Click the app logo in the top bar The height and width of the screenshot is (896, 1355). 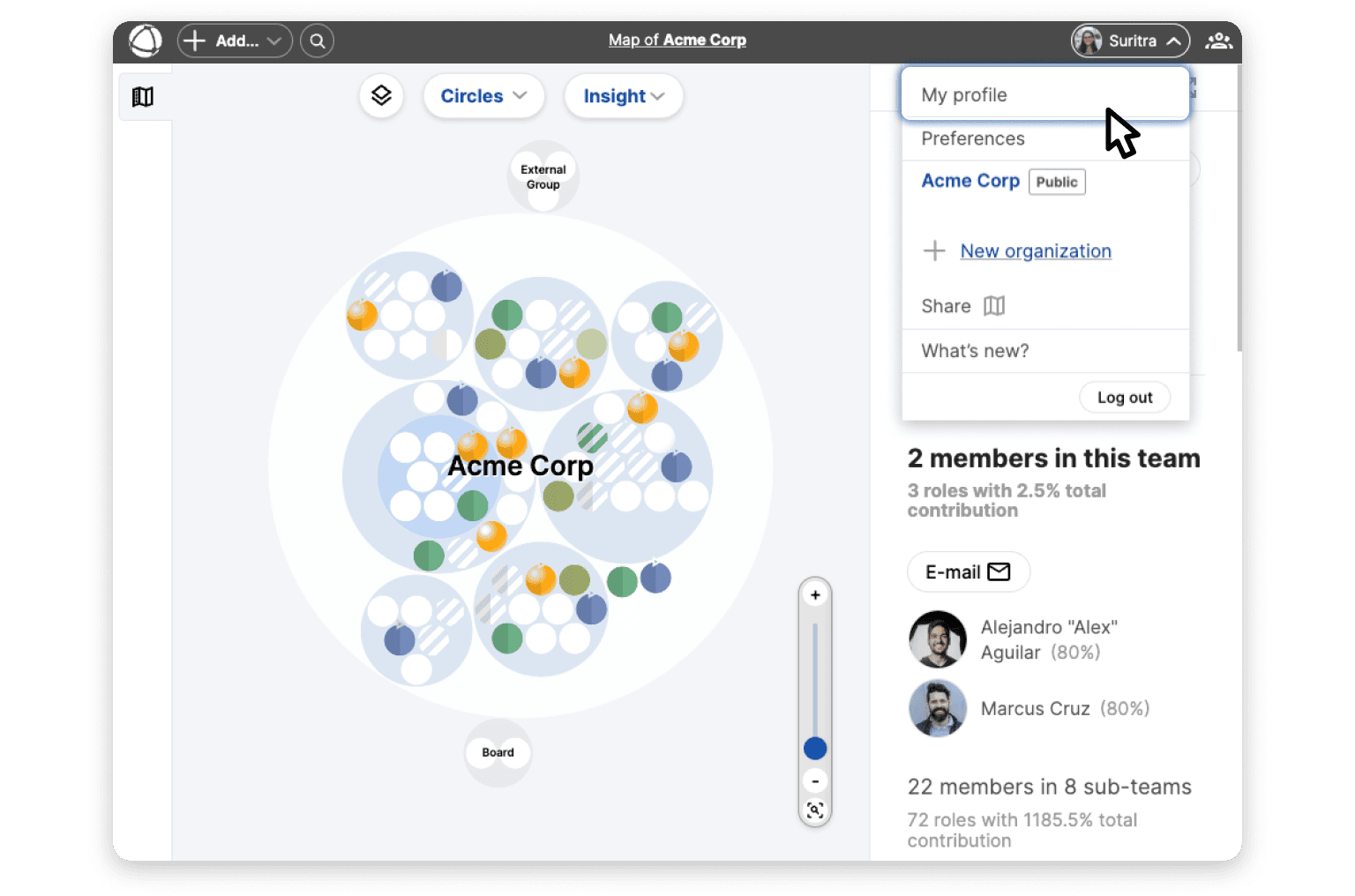point(146,41)
